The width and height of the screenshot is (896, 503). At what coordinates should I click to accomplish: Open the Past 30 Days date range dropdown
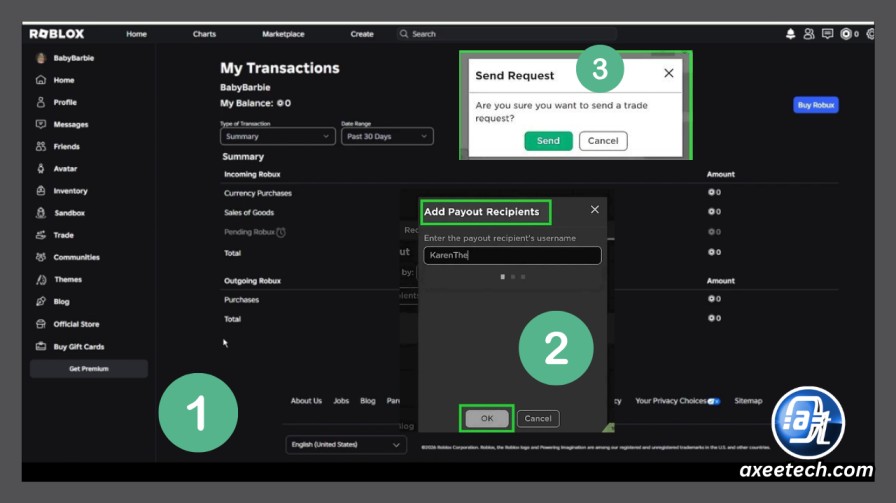coord(387,137)
